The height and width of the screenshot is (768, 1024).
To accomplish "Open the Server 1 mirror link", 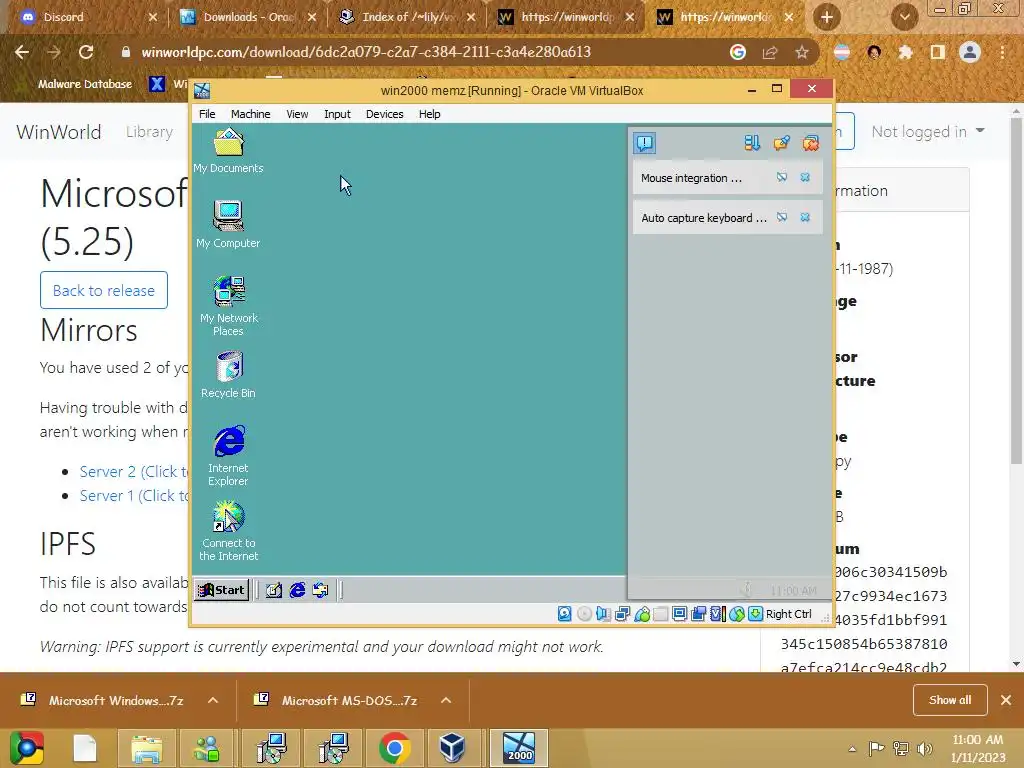I will click(x=133, y=496).
